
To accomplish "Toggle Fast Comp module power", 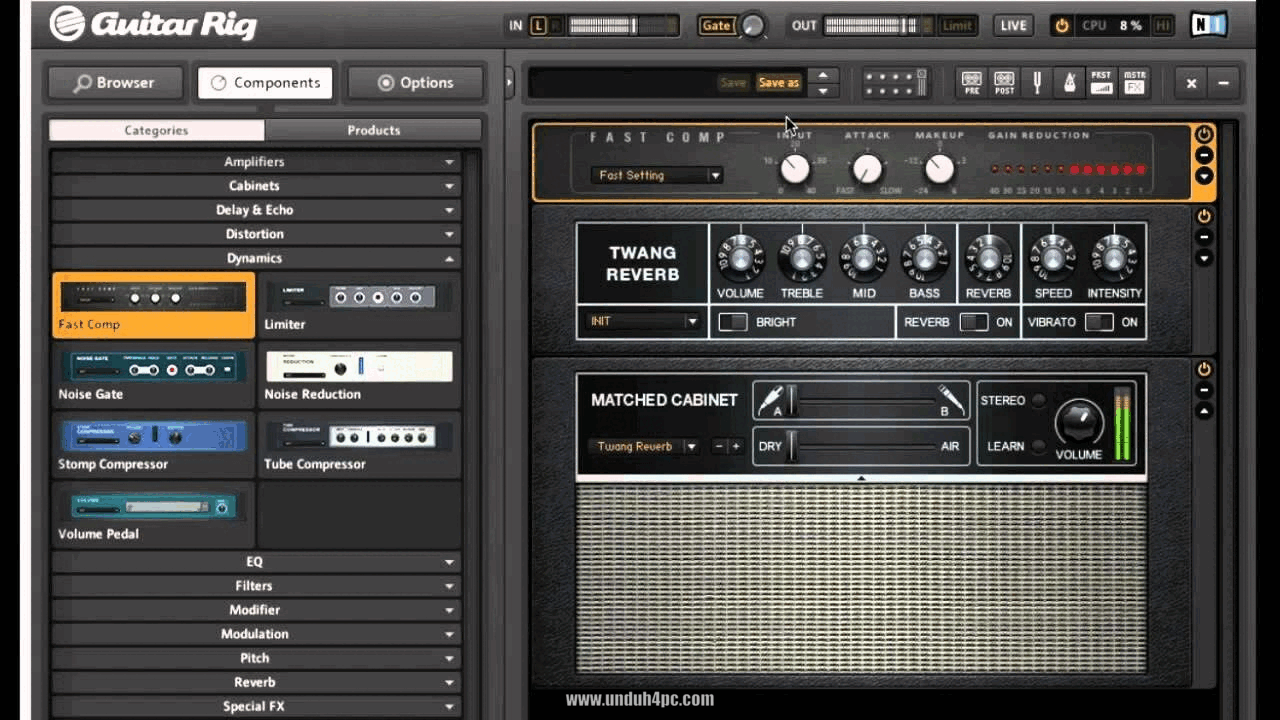I will click(x=1204, y=134).
